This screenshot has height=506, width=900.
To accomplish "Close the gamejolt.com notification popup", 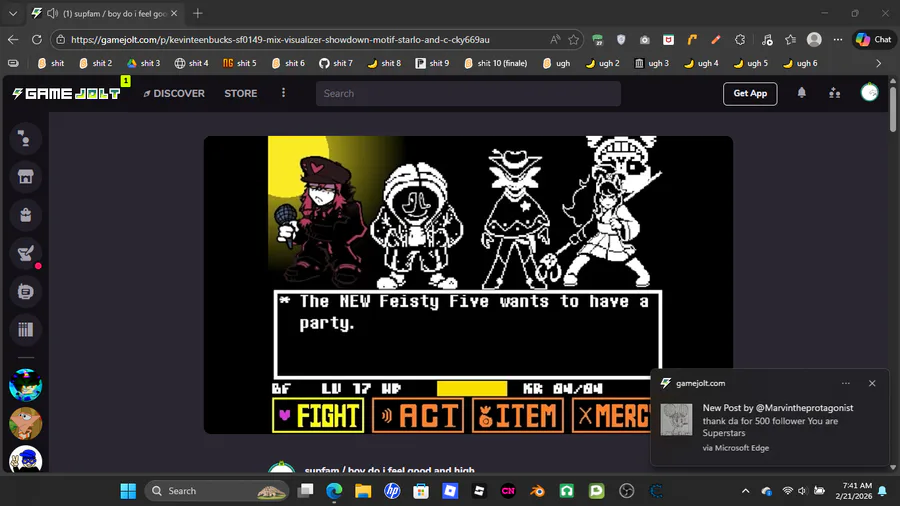I will tap(872, 383).
